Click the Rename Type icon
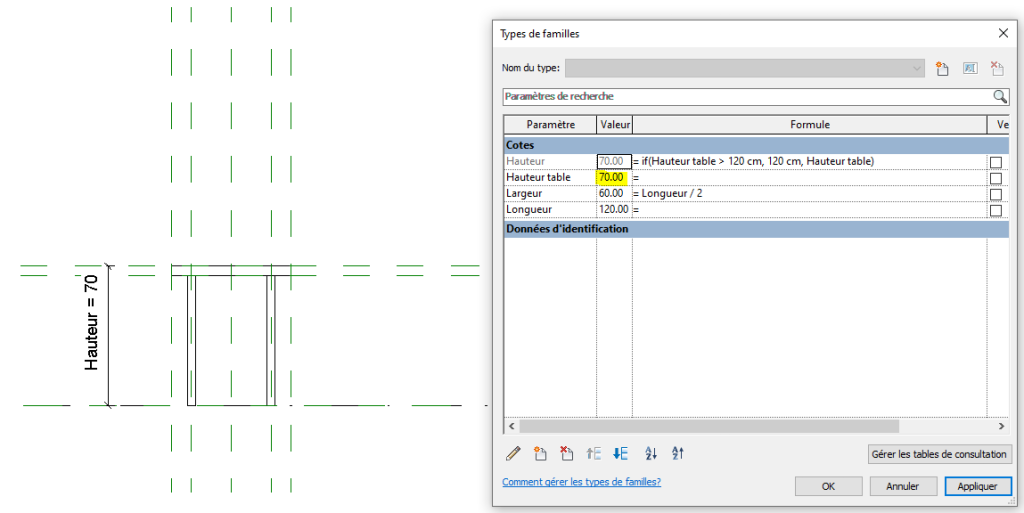Viewport: 1024px width, 513px height. [x=969, y=68]
